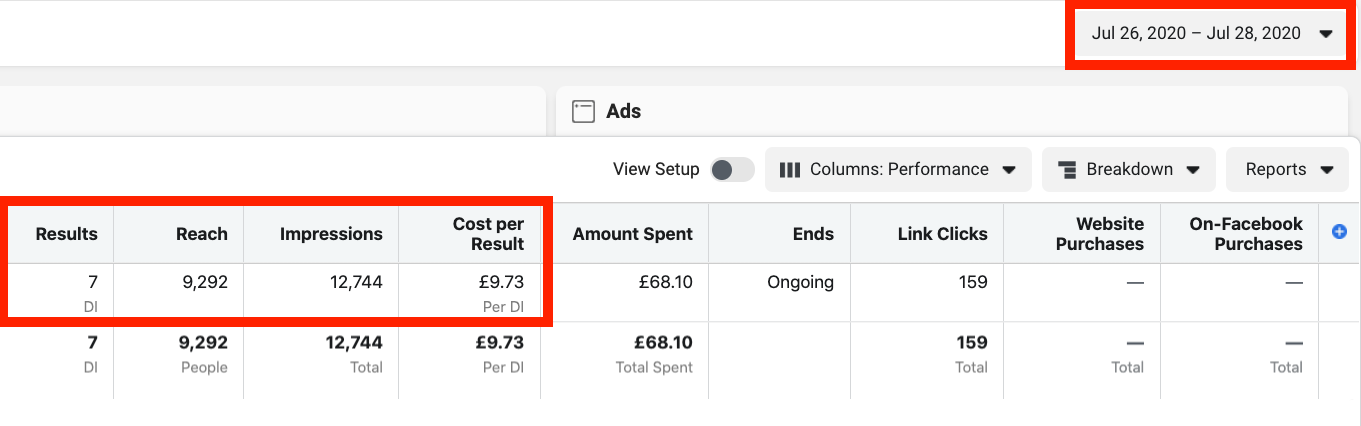This screenshot has width=1361, height=426.
Task: Sort by Cost per Result column header
Action: (x=488, y=234)
